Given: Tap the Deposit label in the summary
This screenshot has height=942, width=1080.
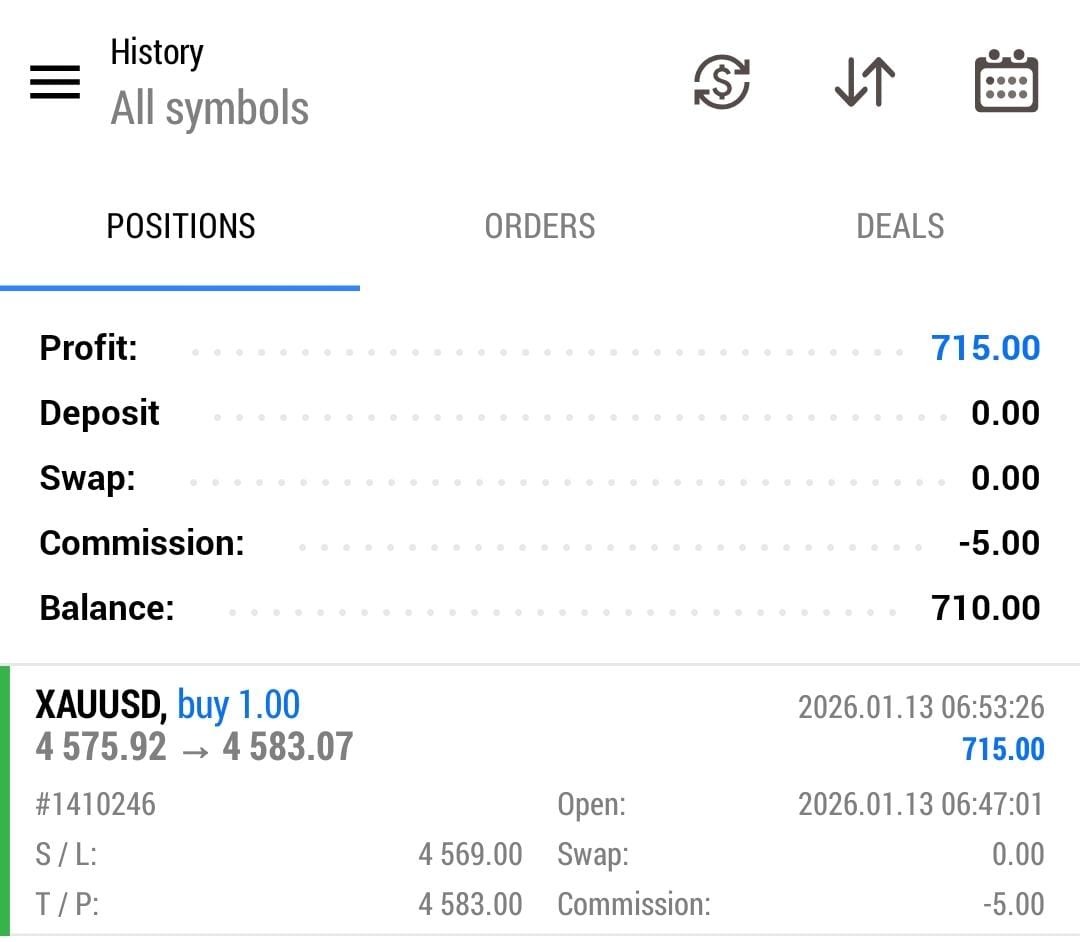Looking at the screenshot, I should tap(99, 413).
